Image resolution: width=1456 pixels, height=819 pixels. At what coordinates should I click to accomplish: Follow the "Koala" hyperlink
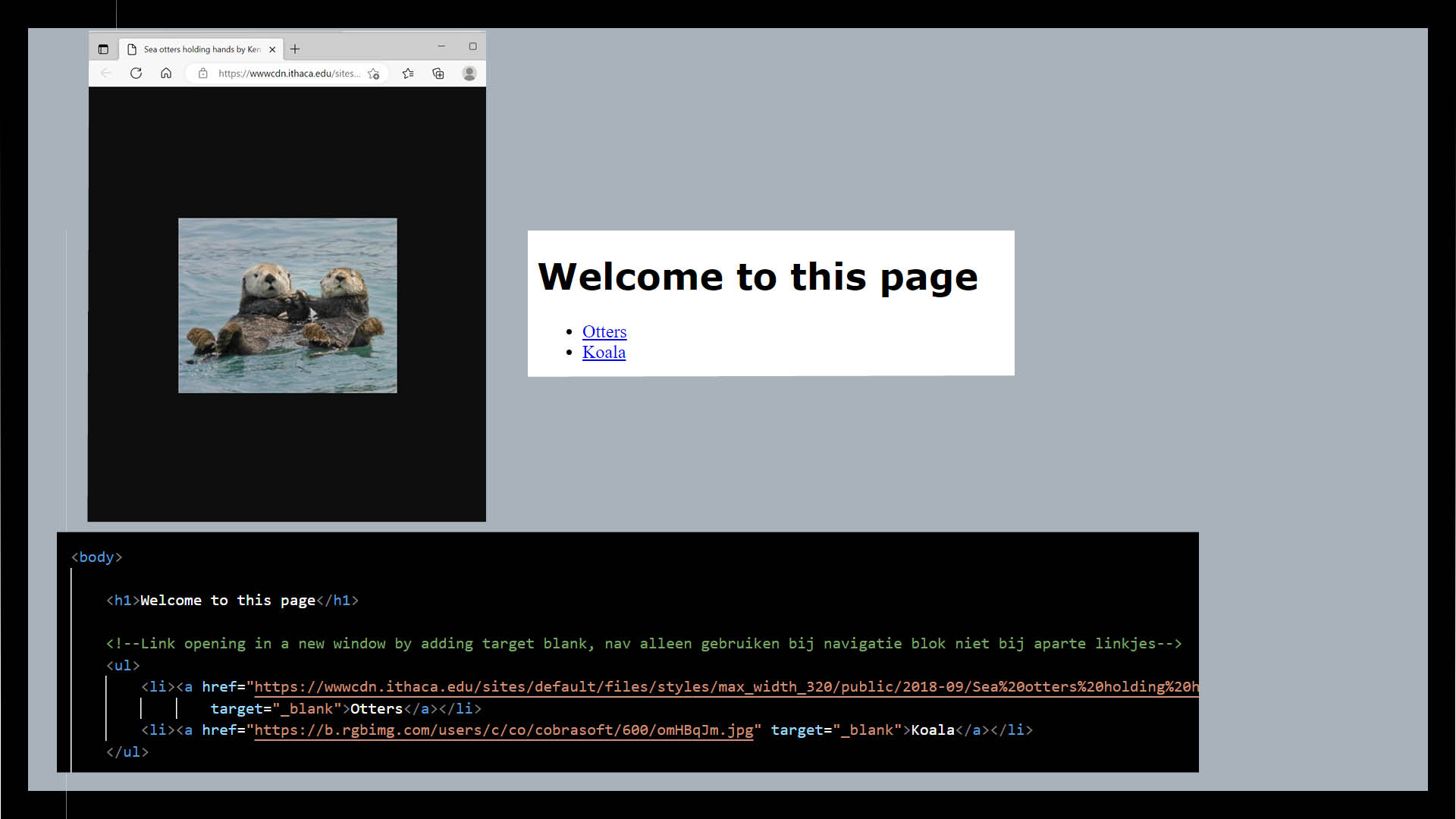click(604, 352)
